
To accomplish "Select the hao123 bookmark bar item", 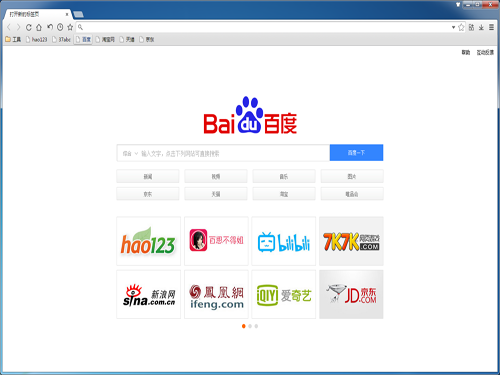I will (x=37, y=39).
